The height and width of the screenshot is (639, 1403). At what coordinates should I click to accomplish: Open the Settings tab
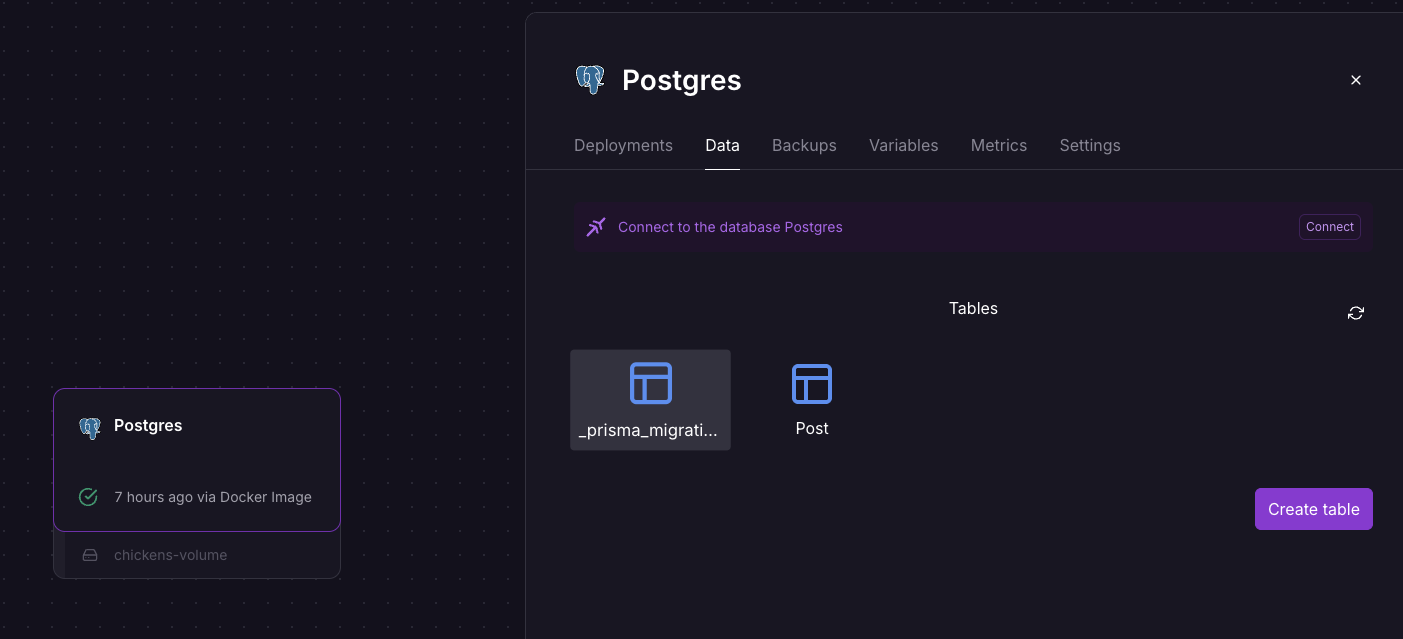pos(1090,145)
